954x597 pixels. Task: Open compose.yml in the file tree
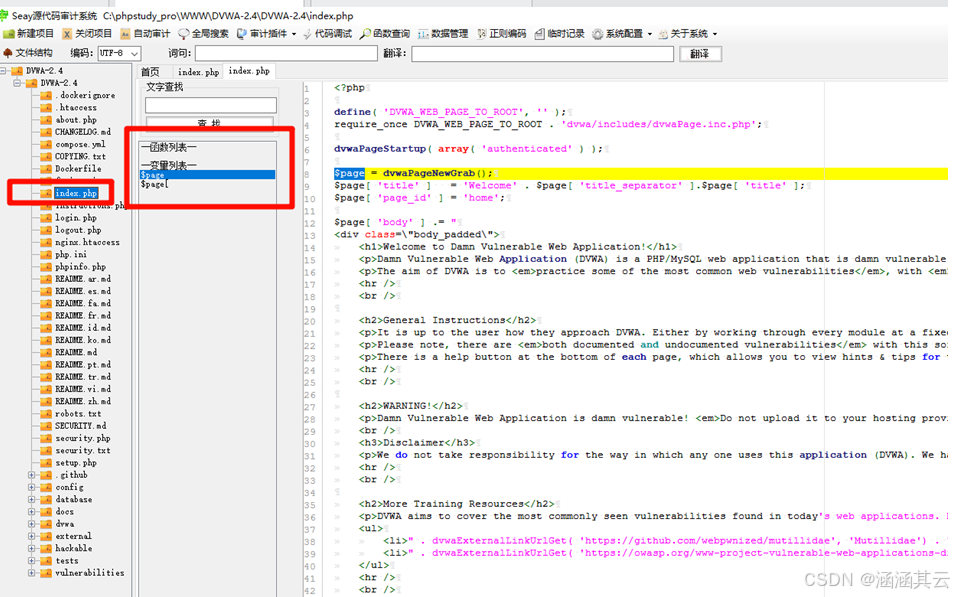point(80,144)
